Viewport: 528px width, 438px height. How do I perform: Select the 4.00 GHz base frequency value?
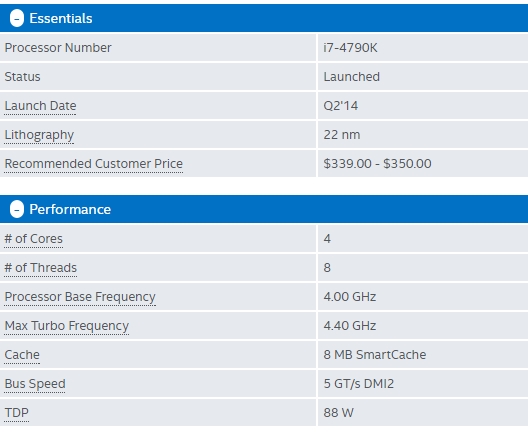coord(350,297)
